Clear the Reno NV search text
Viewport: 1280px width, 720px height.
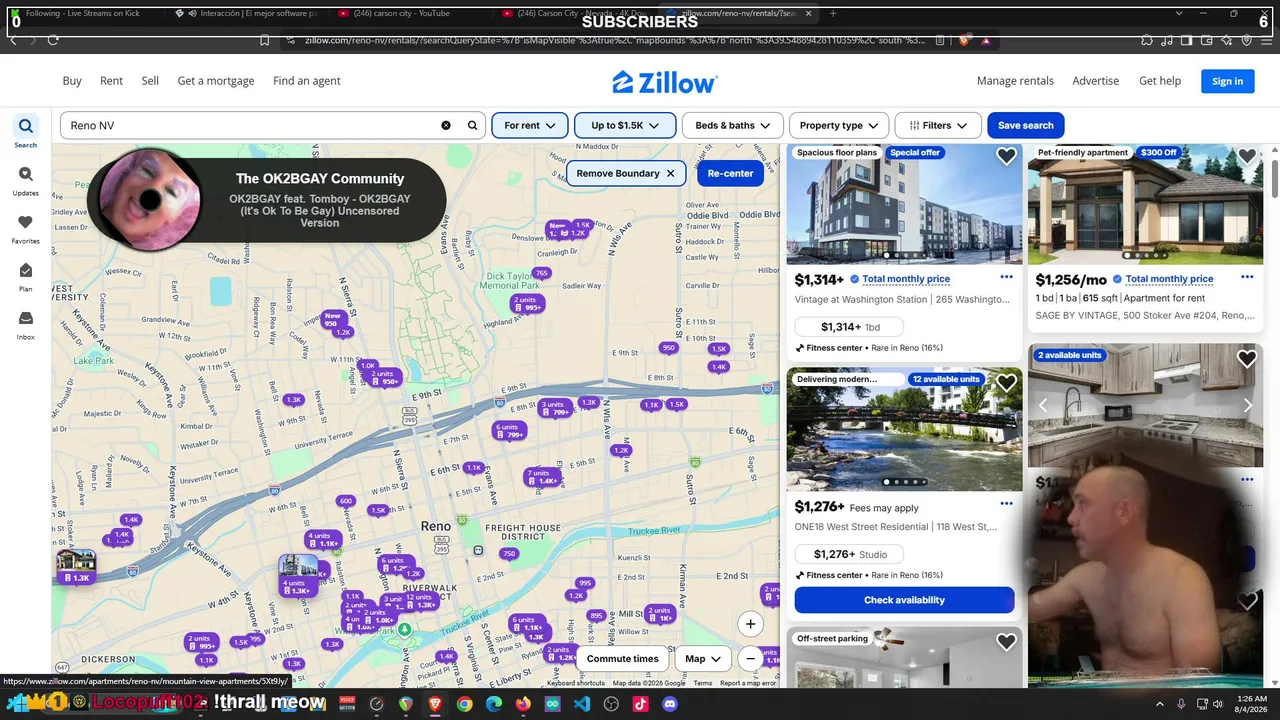pos(446,125)
